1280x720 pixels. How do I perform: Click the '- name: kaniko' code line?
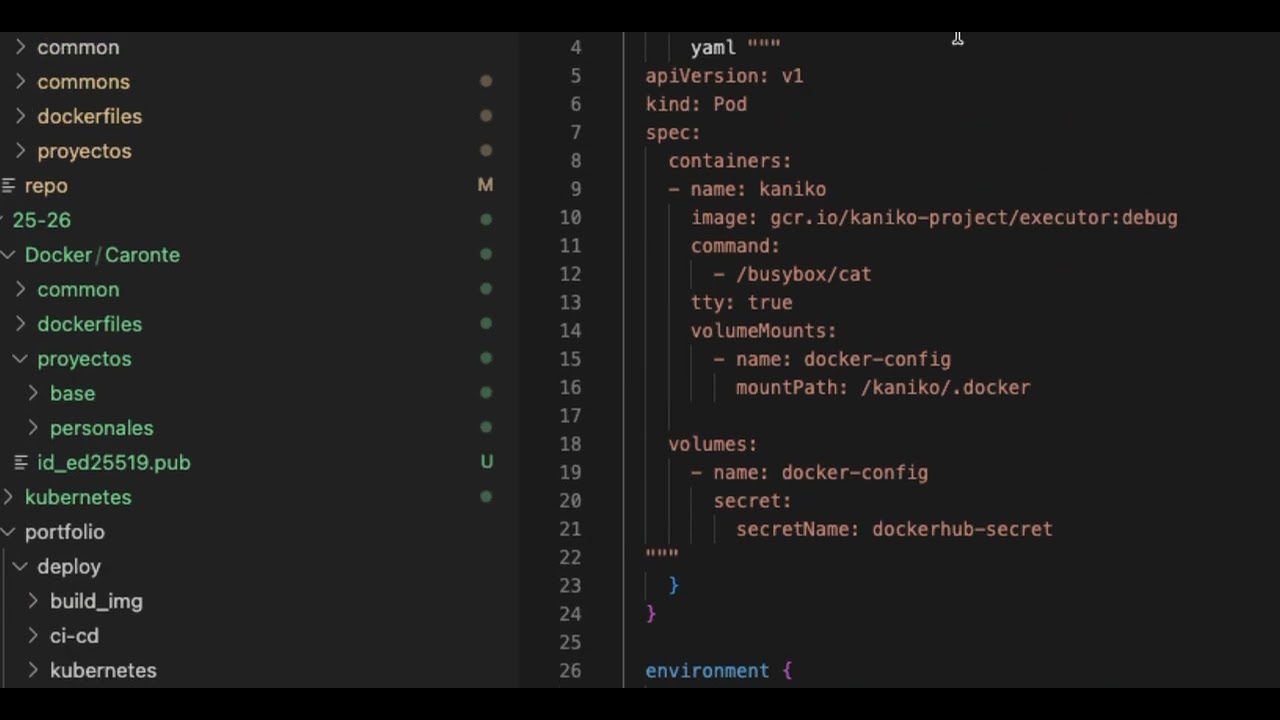[747, 189]
